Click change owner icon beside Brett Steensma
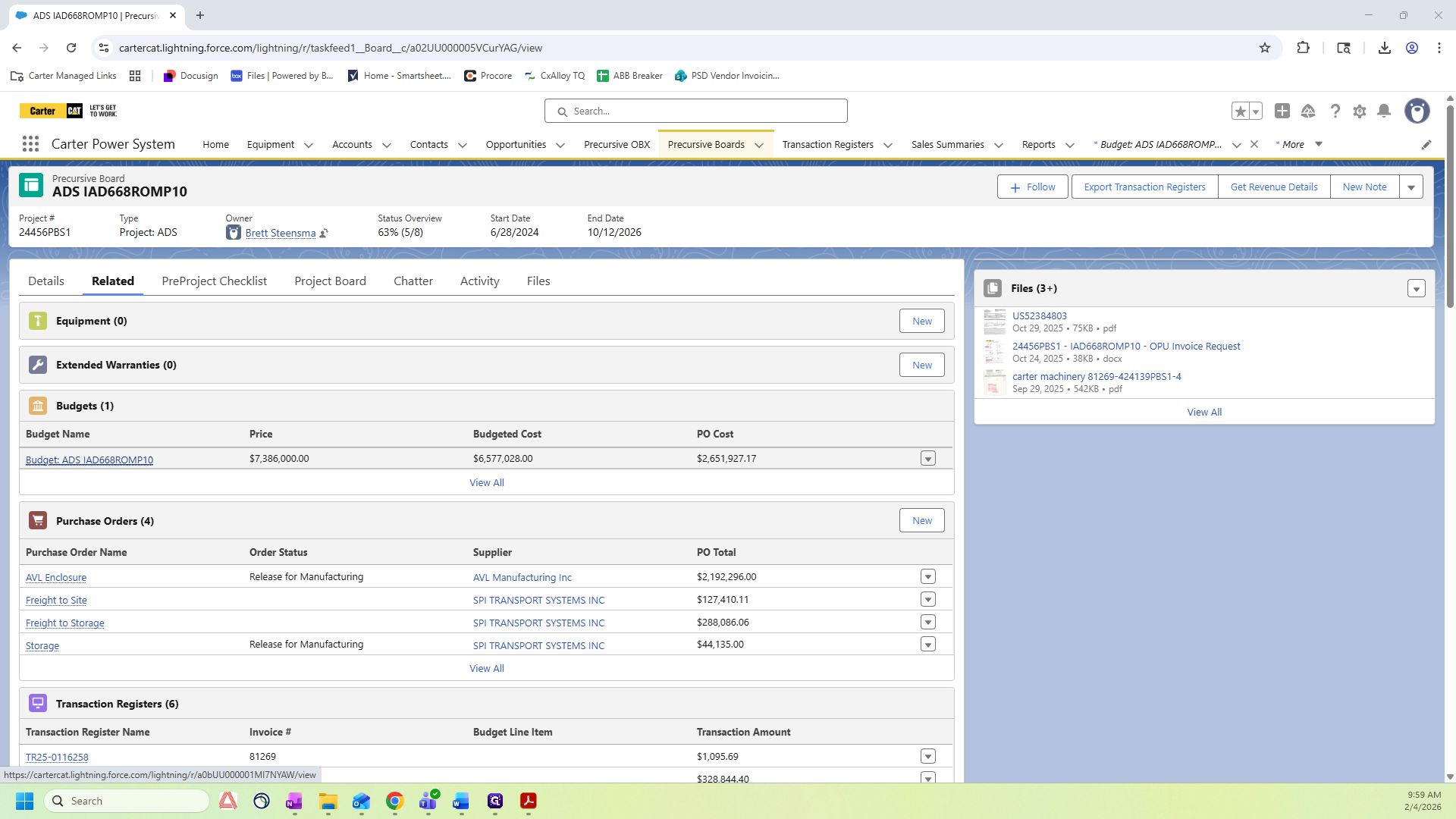Screen dimensions: 1456x819 pyautogui.click(x=324, y=234)
